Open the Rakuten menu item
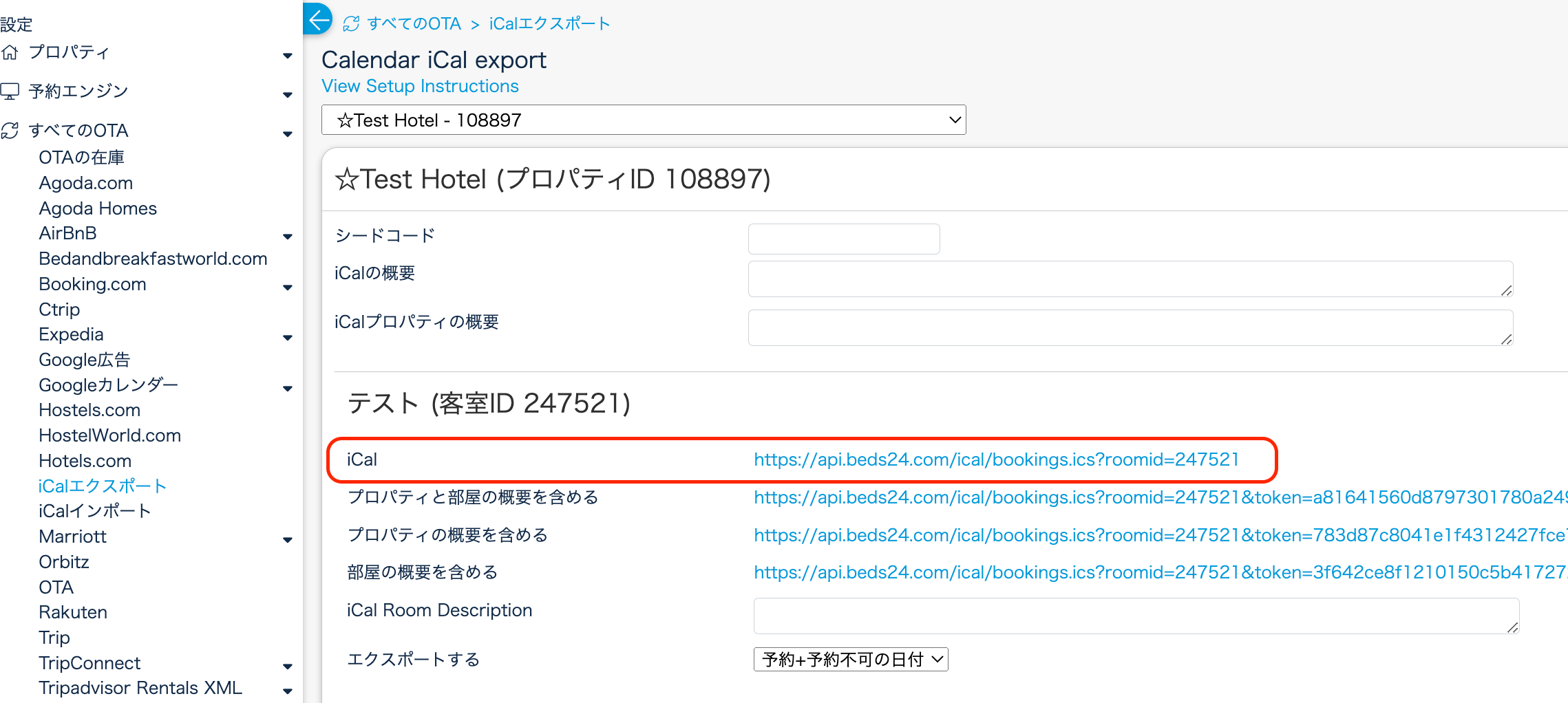The width and height of the screenshot is (1568, 703). coord(73,612)
